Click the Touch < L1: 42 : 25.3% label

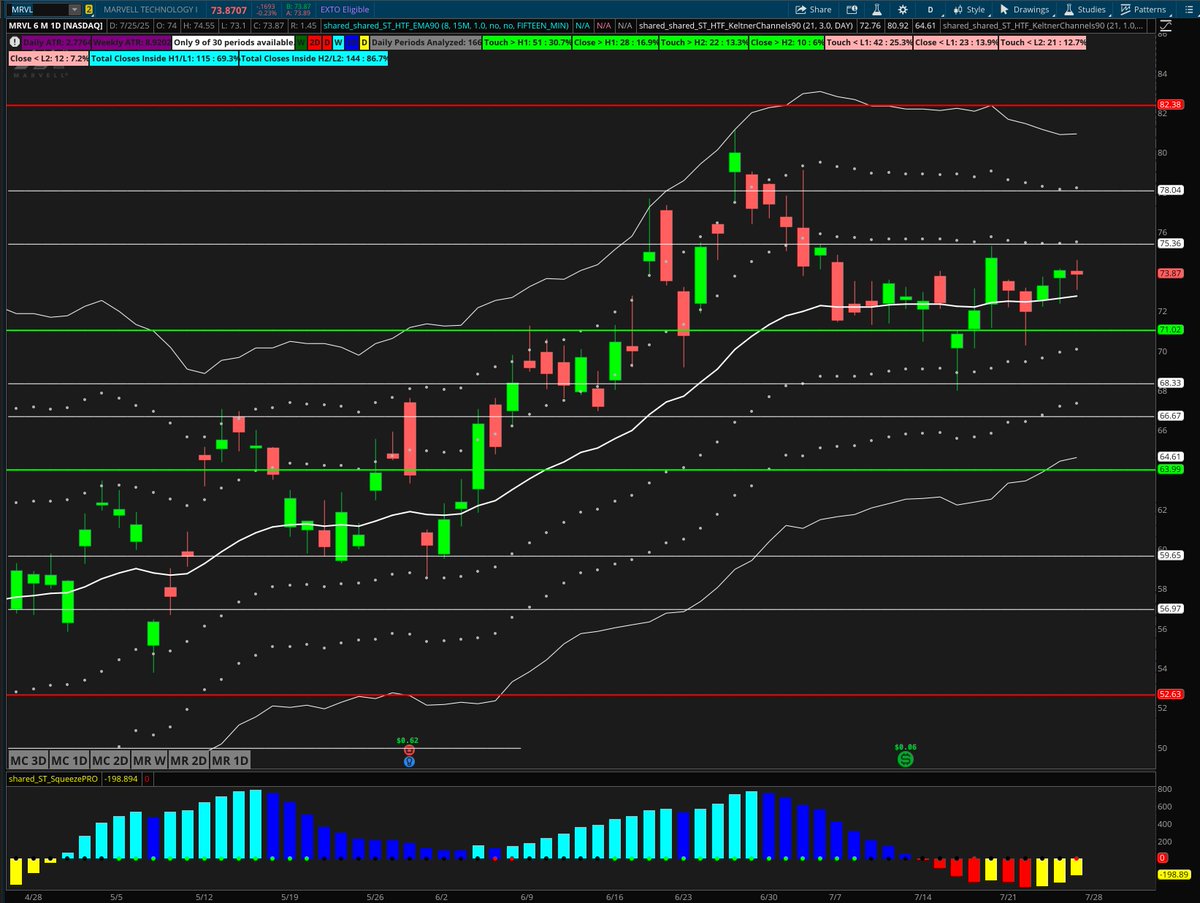click(x=868, y=43)
